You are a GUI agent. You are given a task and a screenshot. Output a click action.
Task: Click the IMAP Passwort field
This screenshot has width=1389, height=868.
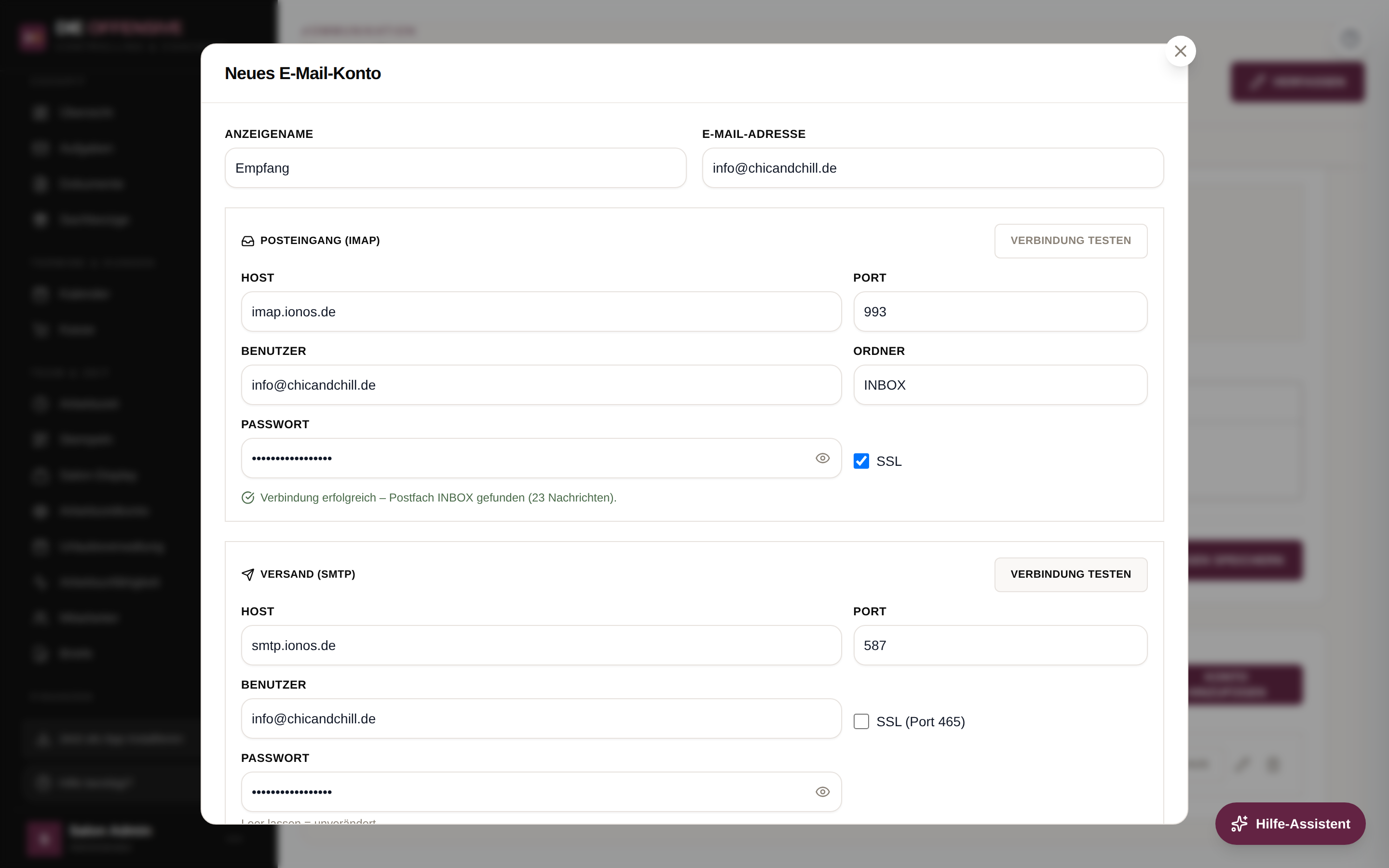tap(541, 458)
